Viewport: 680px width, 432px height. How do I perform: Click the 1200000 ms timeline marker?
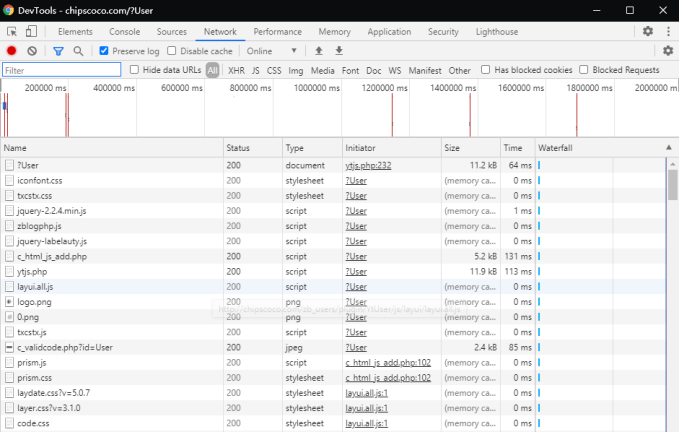point(384,88)
